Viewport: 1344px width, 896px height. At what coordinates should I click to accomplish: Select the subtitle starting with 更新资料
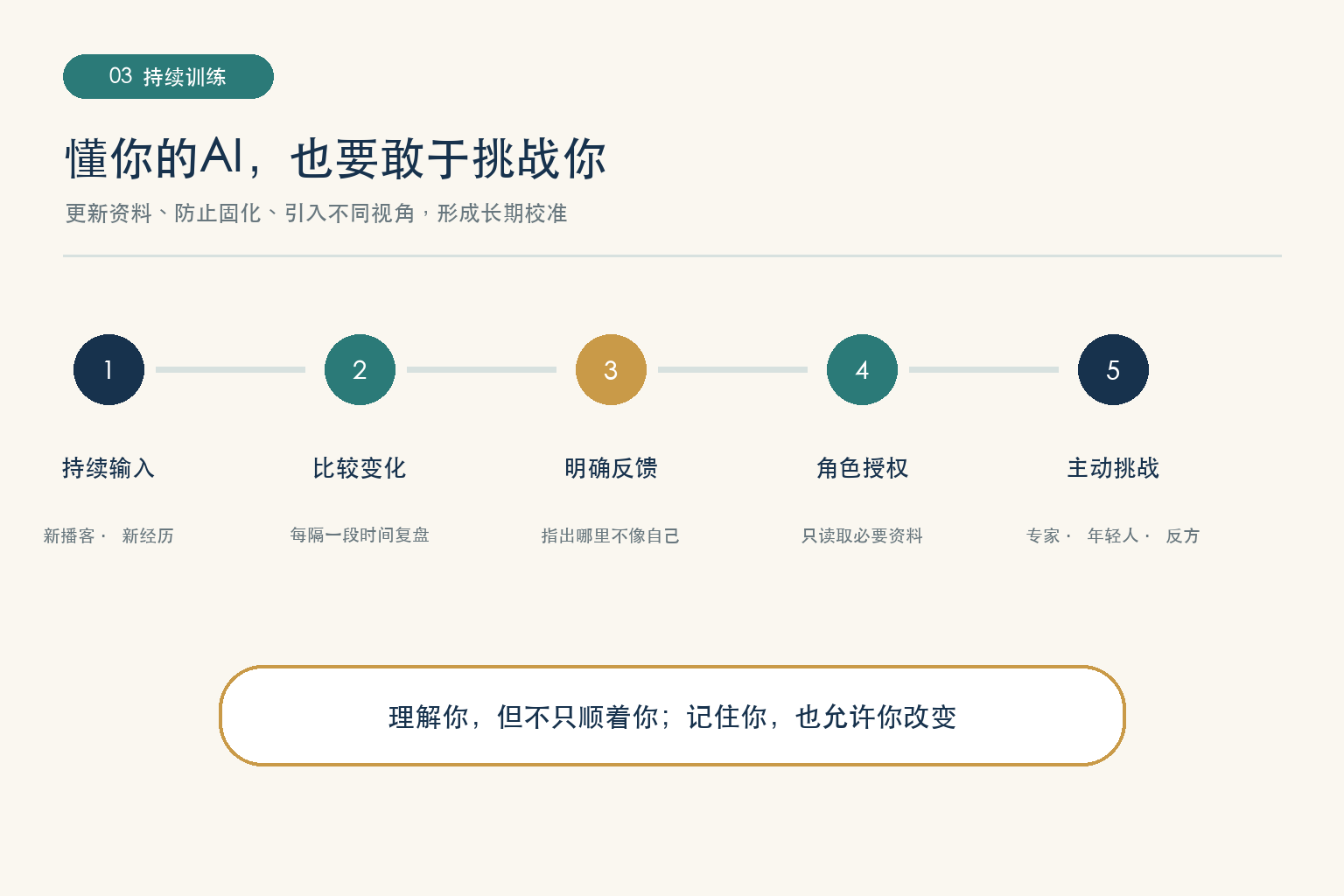click(316, 213)
